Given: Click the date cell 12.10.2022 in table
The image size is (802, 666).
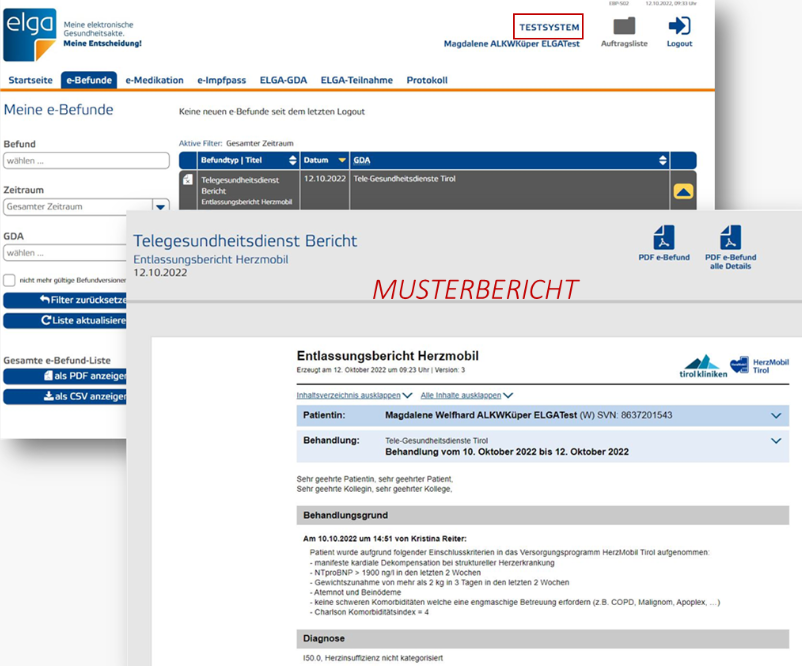Looking at the screenshot, I should 325,179.
